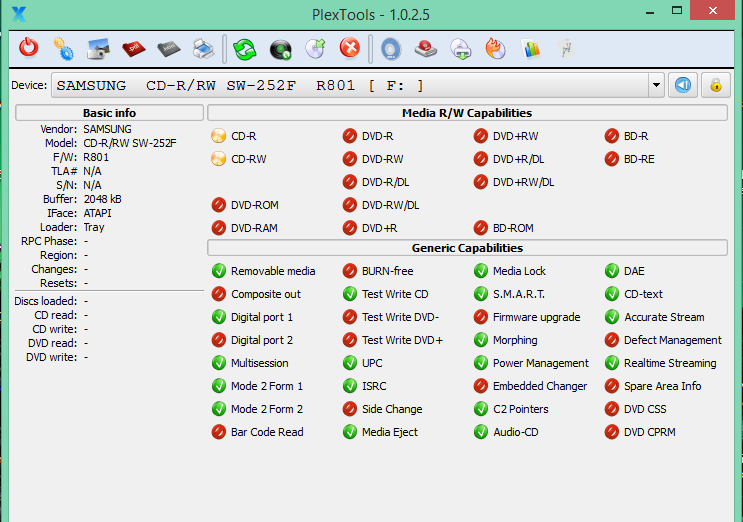Click the green refresh arrows icon
Image resolution: width=743 pixels, height=522 pixels.
coord(245,49)
